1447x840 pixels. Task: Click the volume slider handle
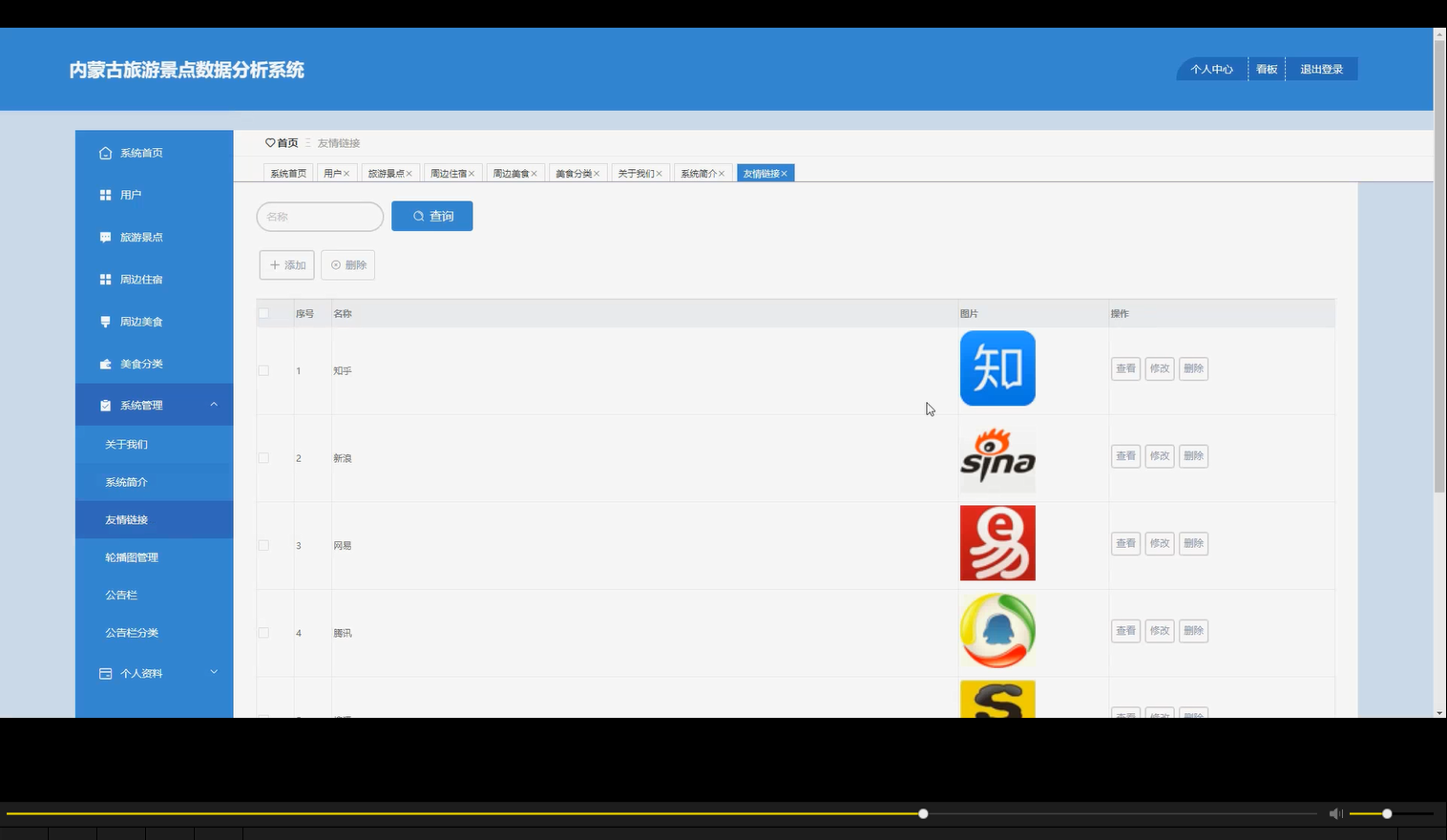[x=1387, y=814]
